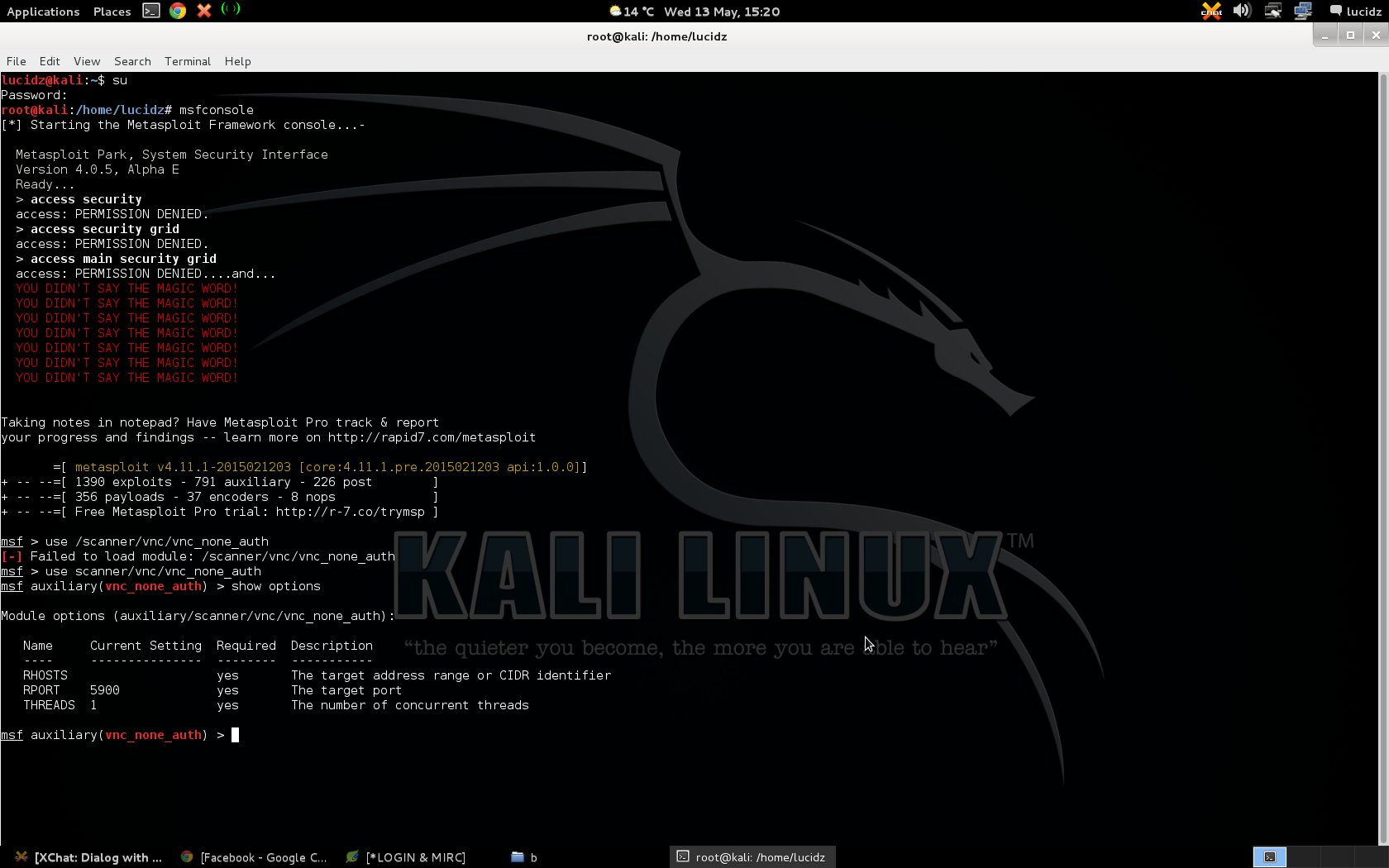Click the XChat tray notification icon
The height and width of the screenshot is (868, 1389).
(1211, 11)
